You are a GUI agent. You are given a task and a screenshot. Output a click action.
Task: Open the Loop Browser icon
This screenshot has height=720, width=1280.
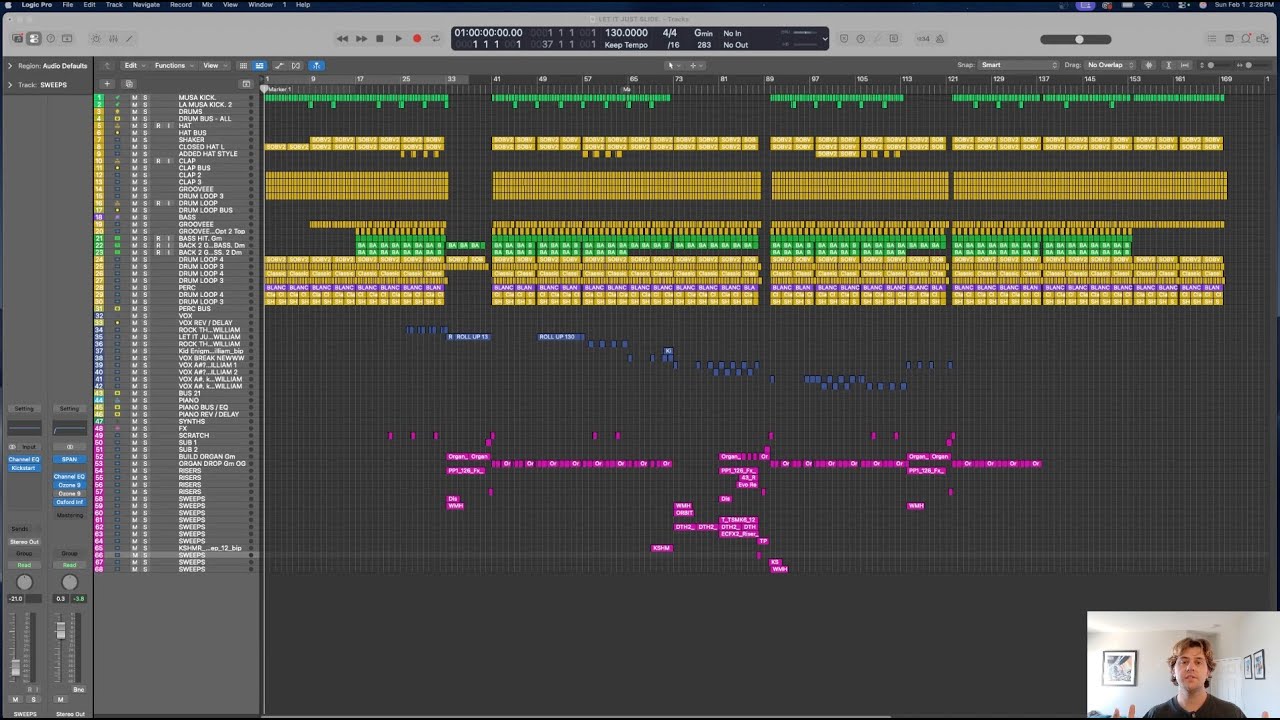(1246, 39)
